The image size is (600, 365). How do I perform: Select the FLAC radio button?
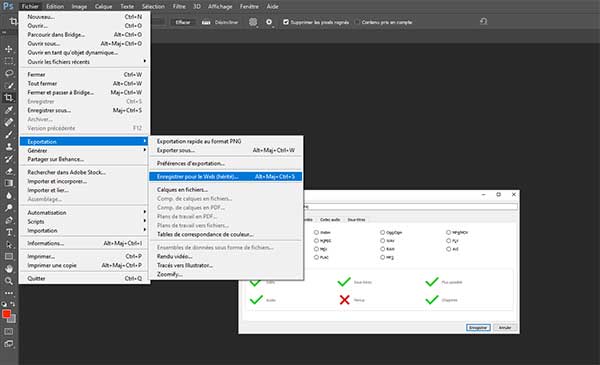[316, 257]
